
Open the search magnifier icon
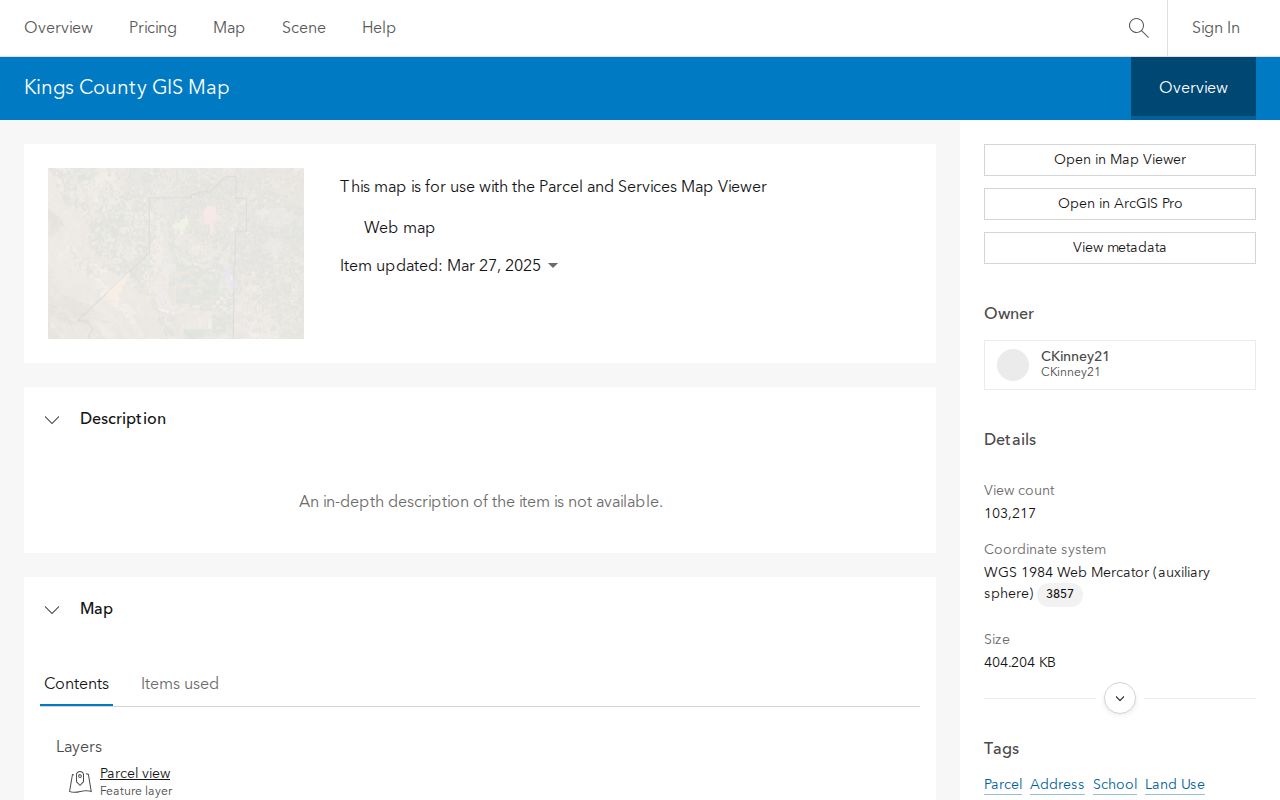[1138, 28]
